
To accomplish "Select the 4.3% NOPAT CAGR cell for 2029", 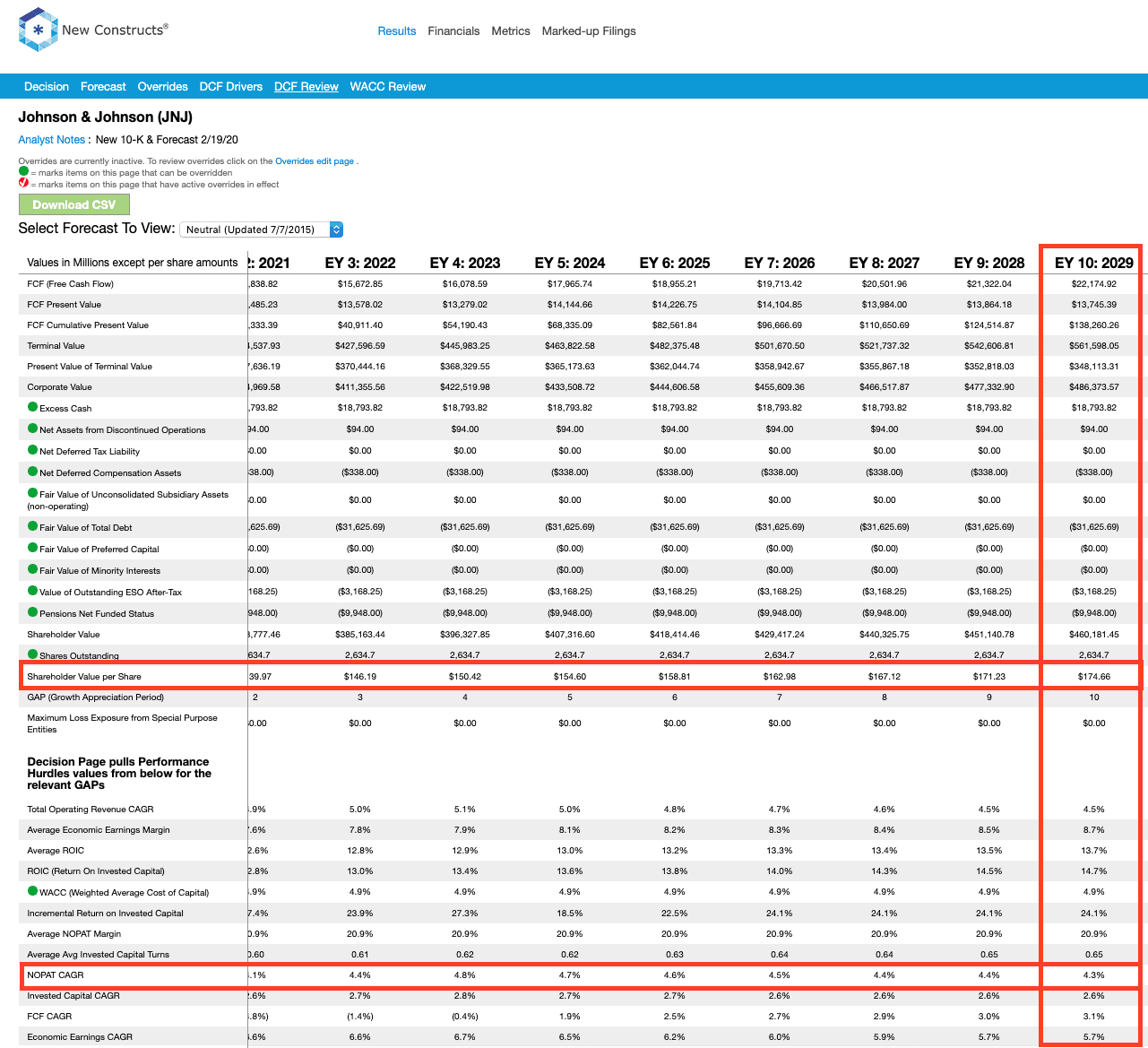I will click(1093, 974).
